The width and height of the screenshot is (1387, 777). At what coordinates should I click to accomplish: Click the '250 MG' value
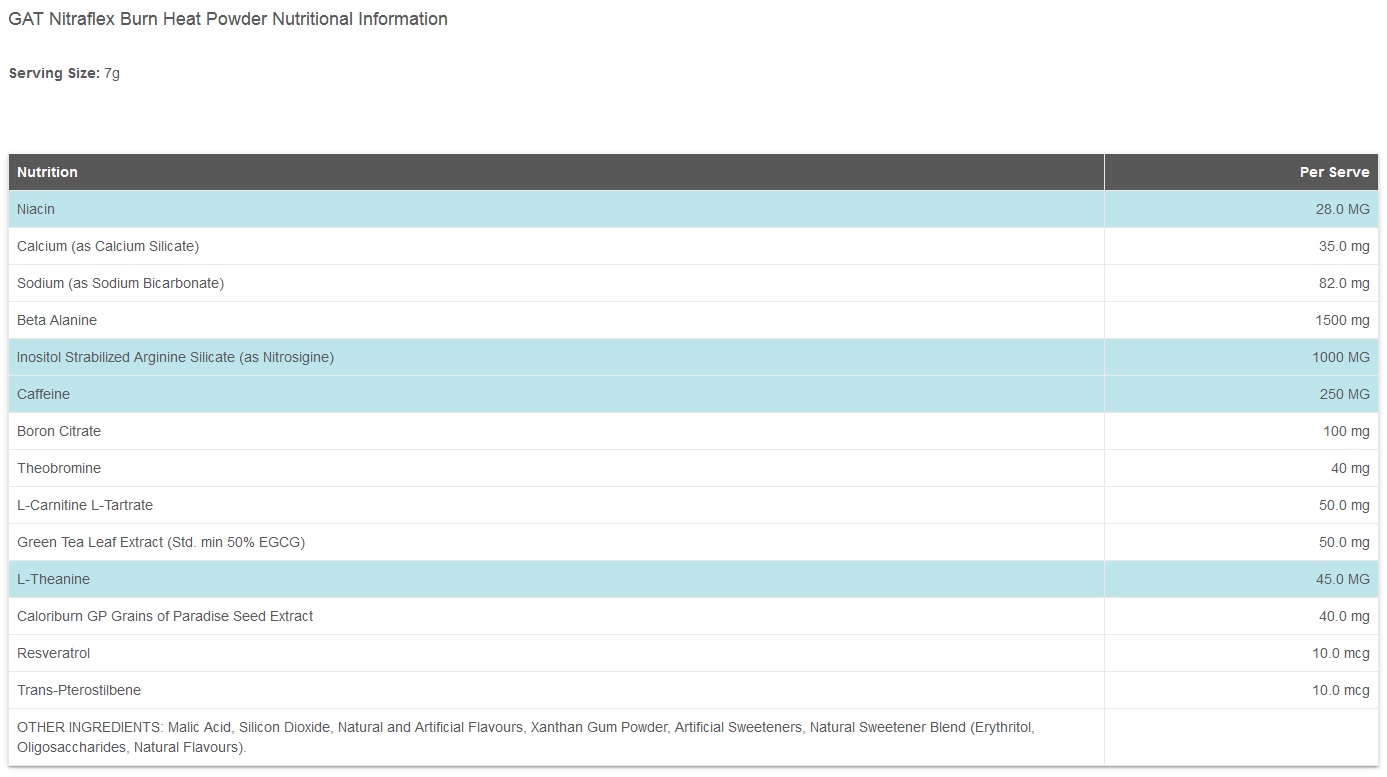[1345, 394]
